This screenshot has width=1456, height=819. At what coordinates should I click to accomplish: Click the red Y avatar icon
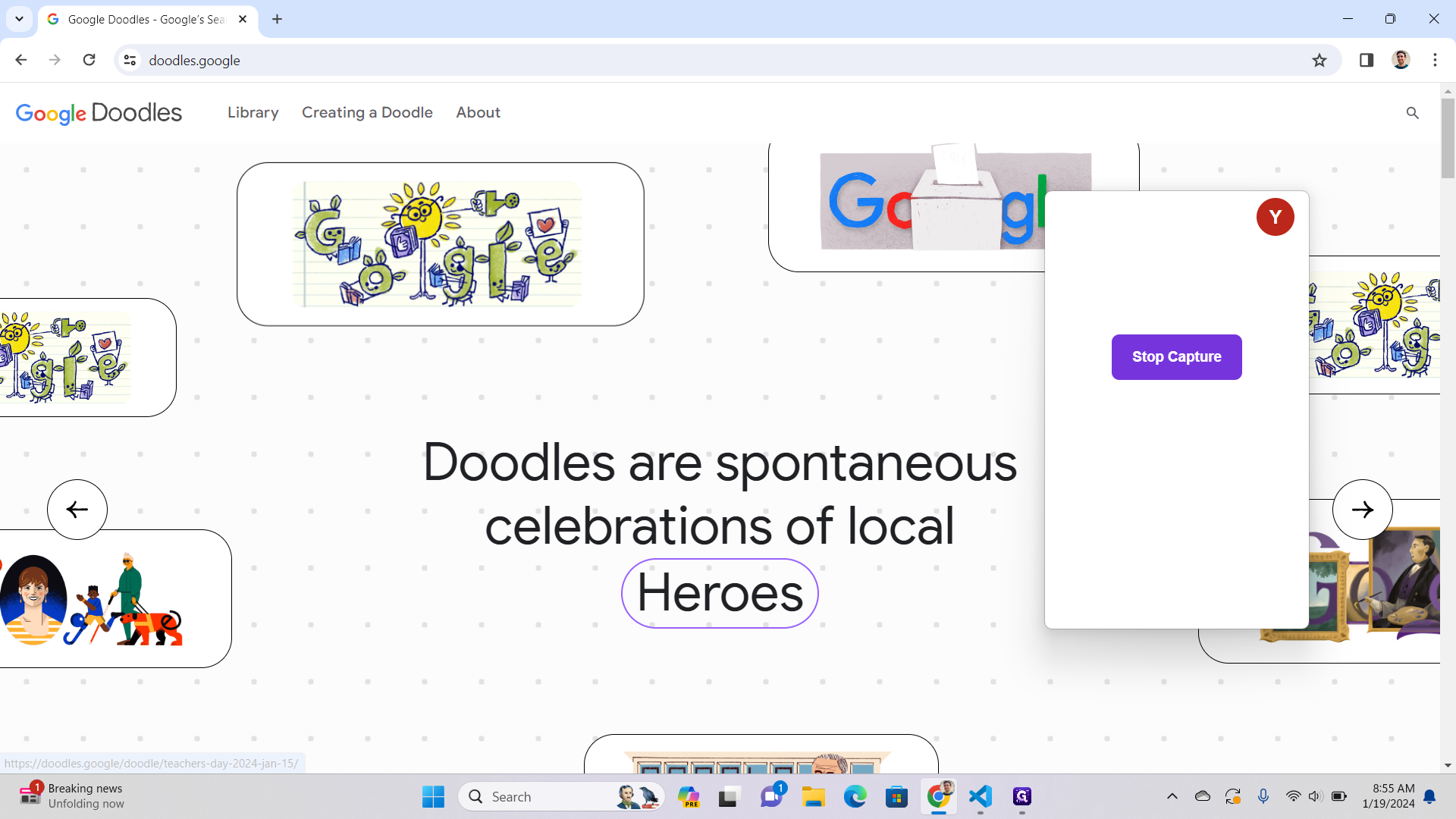tap(1275, 217)
